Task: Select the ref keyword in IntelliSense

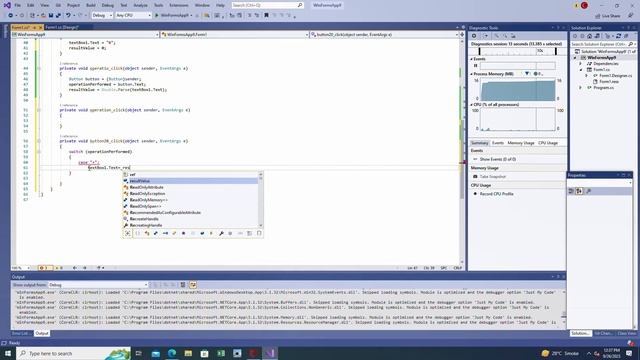Action: [x=190, y=175]
